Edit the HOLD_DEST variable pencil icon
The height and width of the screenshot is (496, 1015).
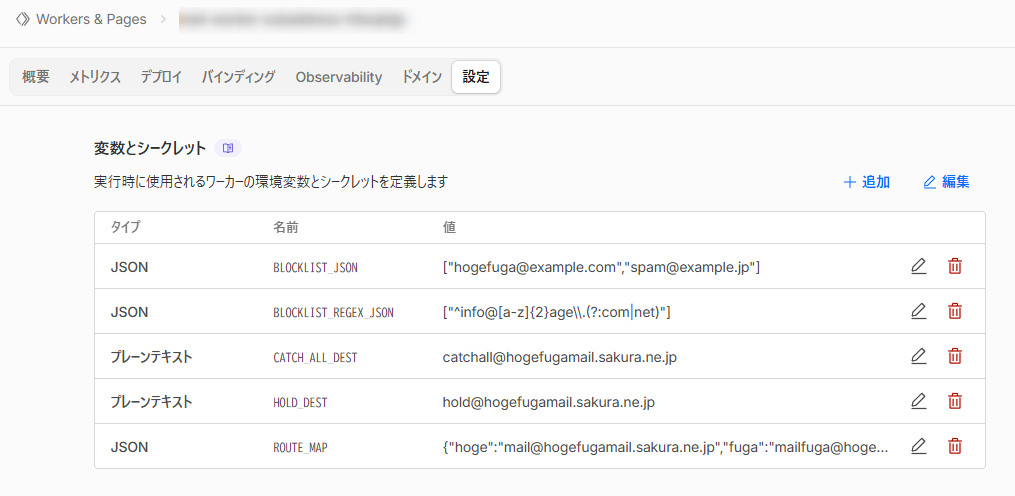click(x=919, y=401)
